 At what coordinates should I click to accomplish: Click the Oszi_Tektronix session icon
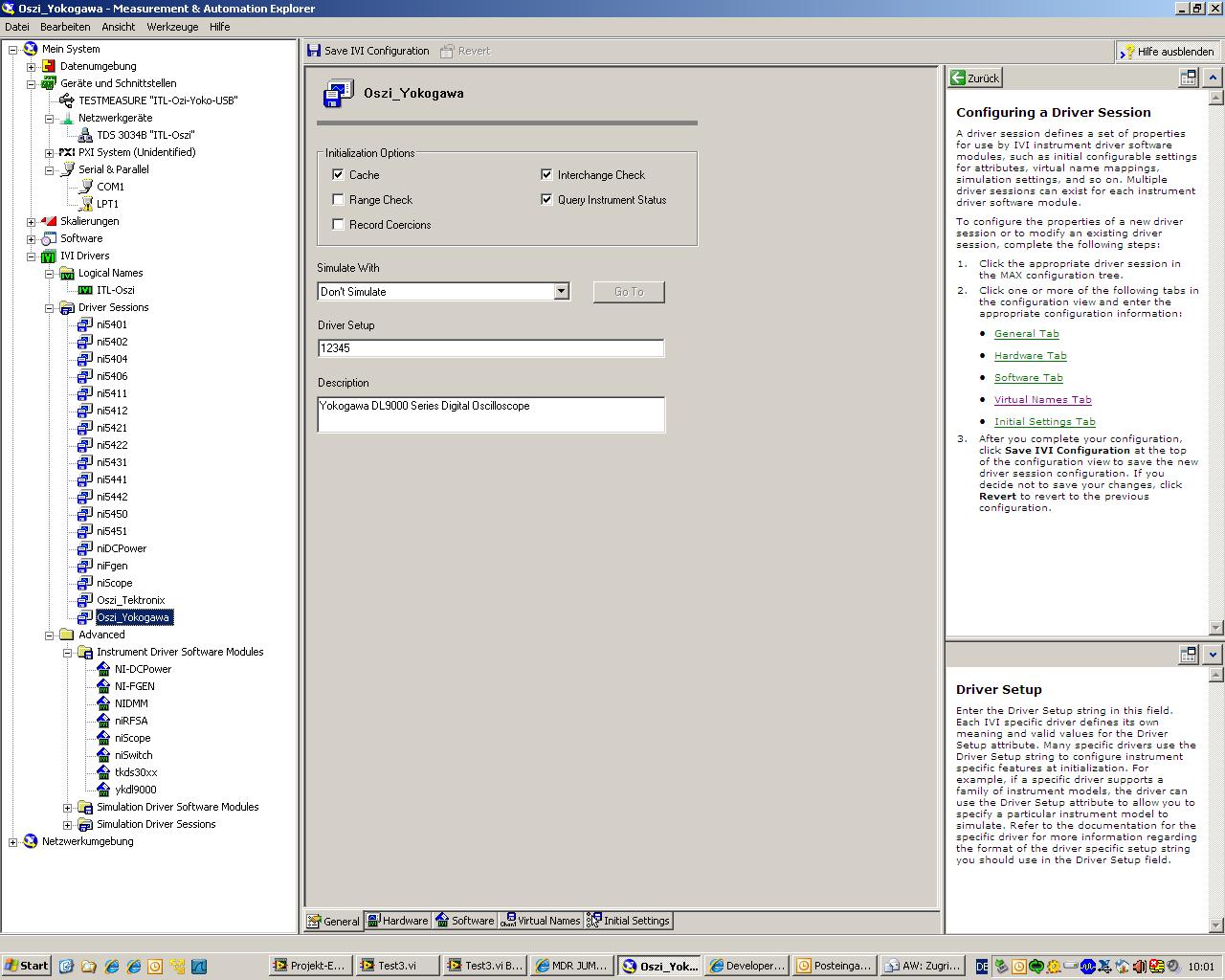pos(85,600)
